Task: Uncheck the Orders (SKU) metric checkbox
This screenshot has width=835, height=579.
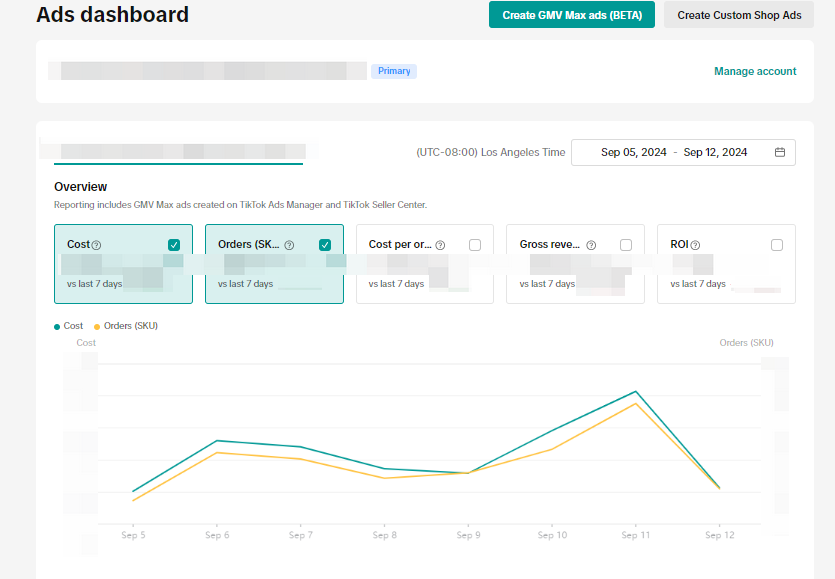Action: [325, 245]
